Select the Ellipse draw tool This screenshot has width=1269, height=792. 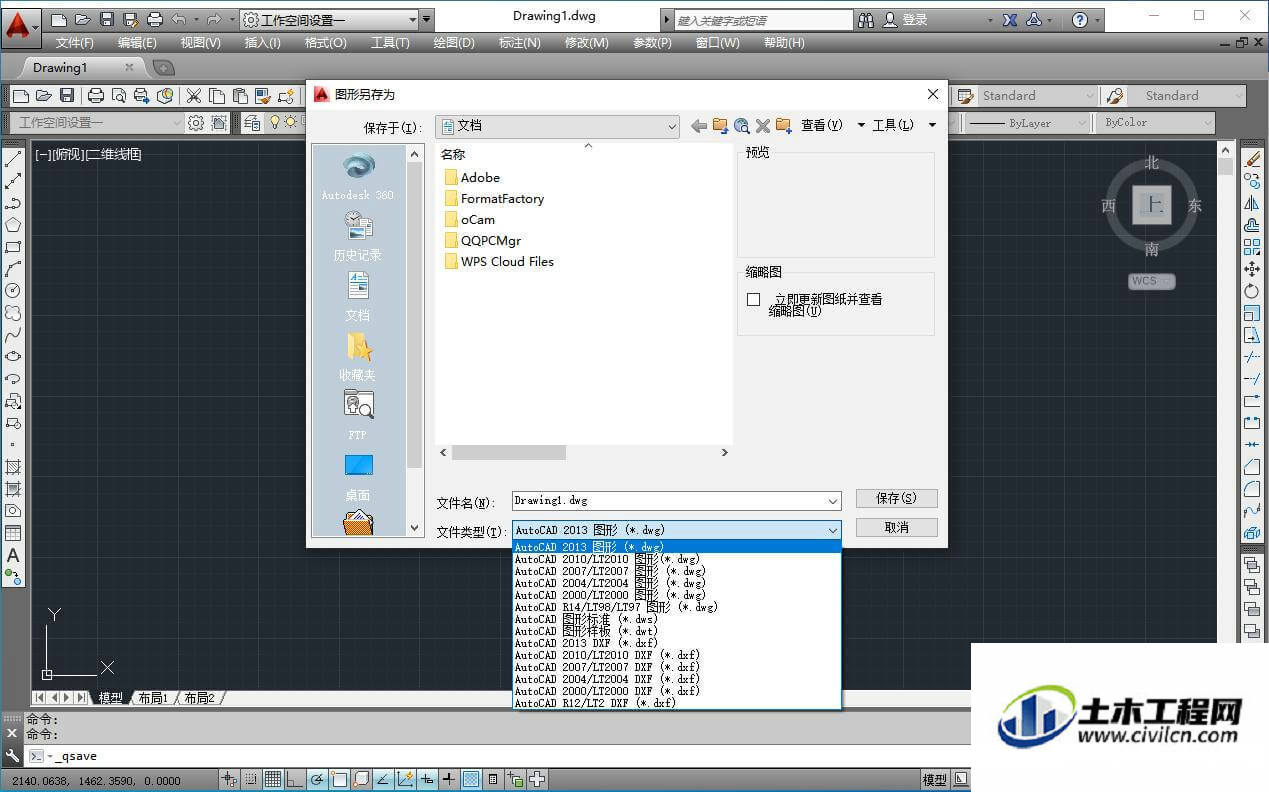tap(13, 357)
